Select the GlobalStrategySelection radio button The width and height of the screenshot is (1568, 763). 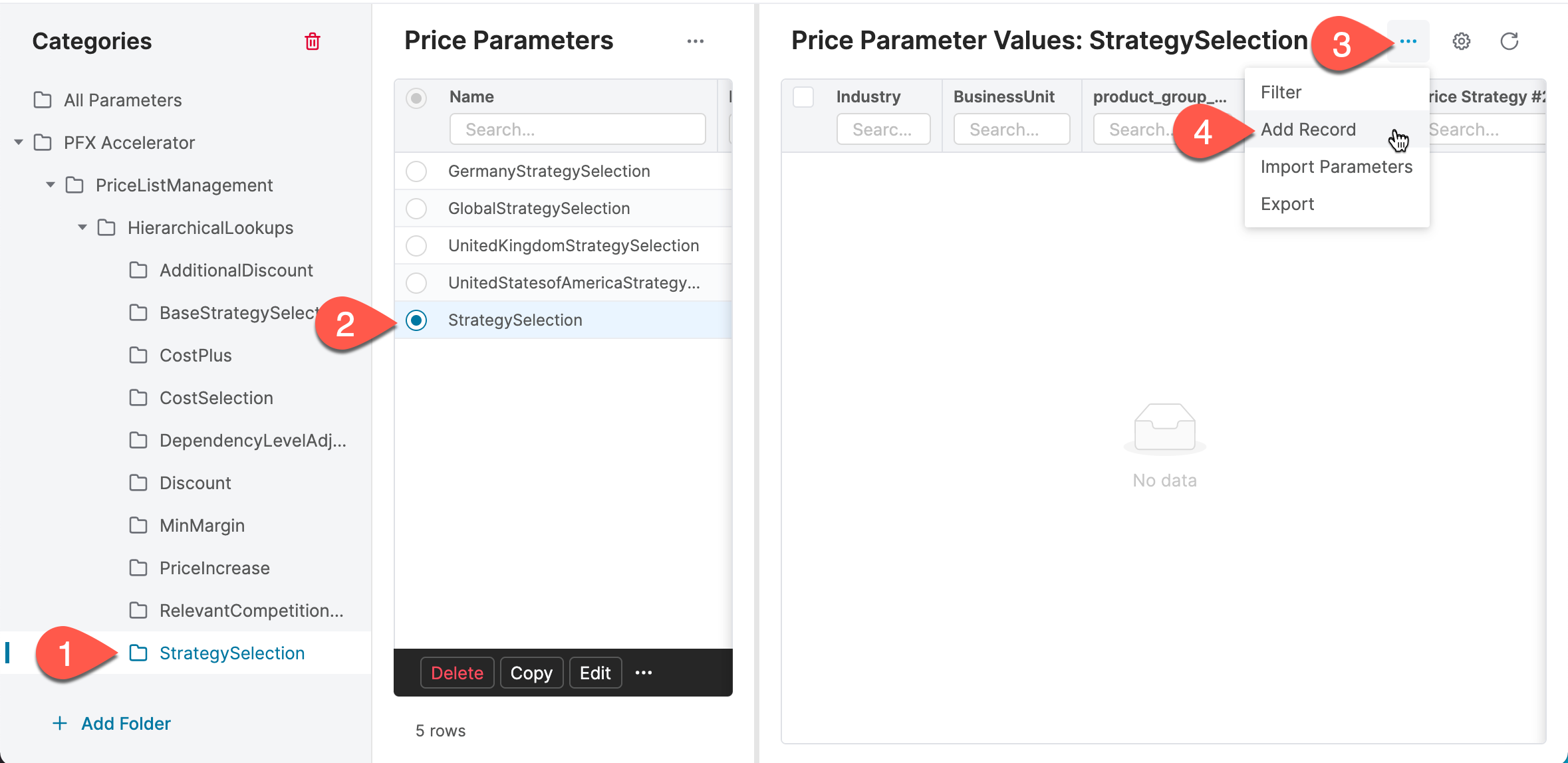click(x=416, y=209)
